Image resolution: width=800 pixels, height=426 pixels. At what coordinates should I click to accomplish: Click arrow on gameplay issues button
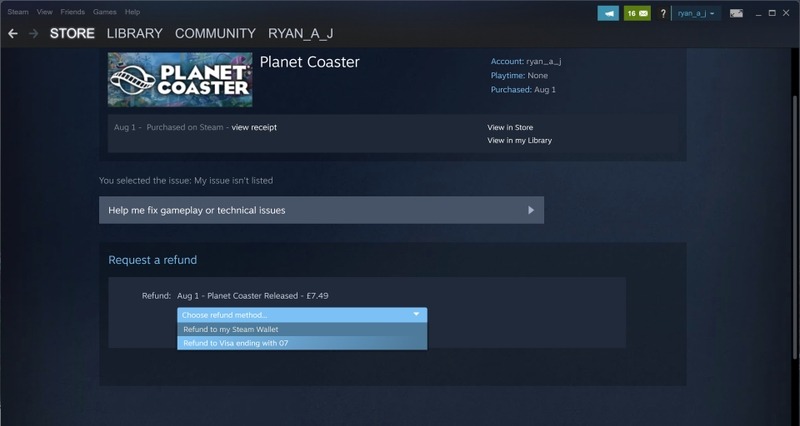pos(531,210)
